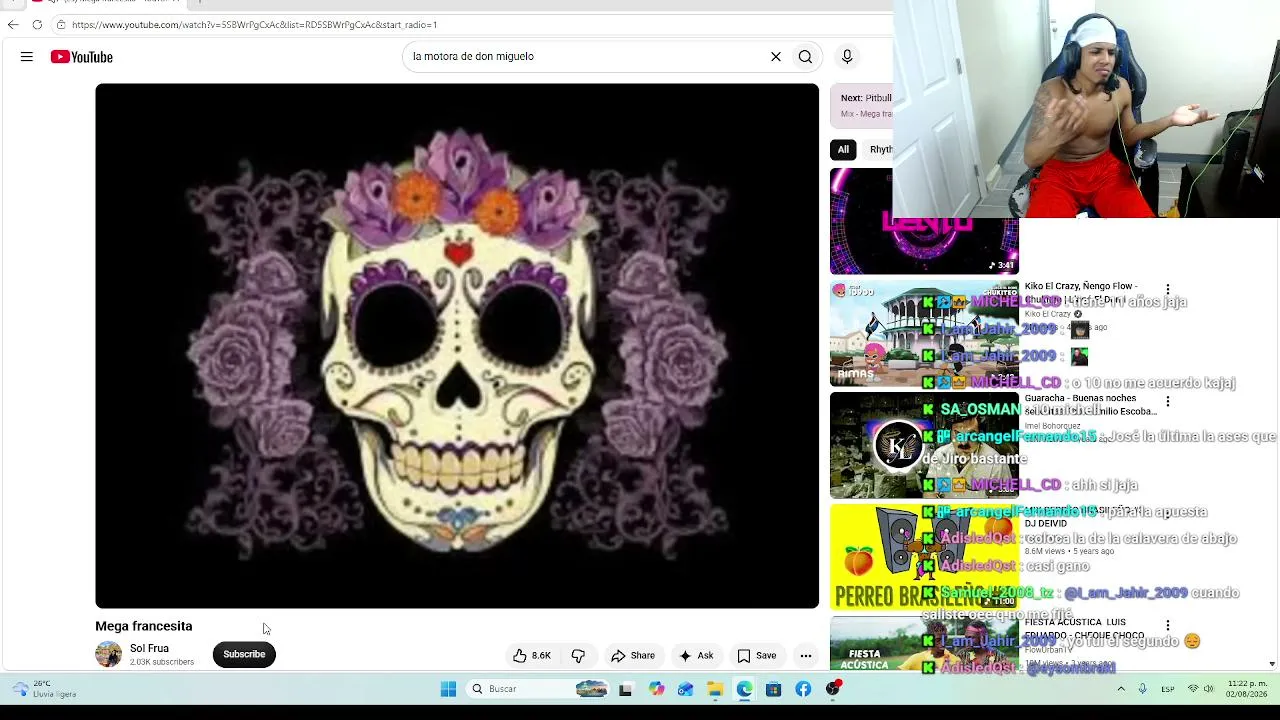Open Facebook from the taskbar
The image size is (1280, 720).
tap(803, 689)
